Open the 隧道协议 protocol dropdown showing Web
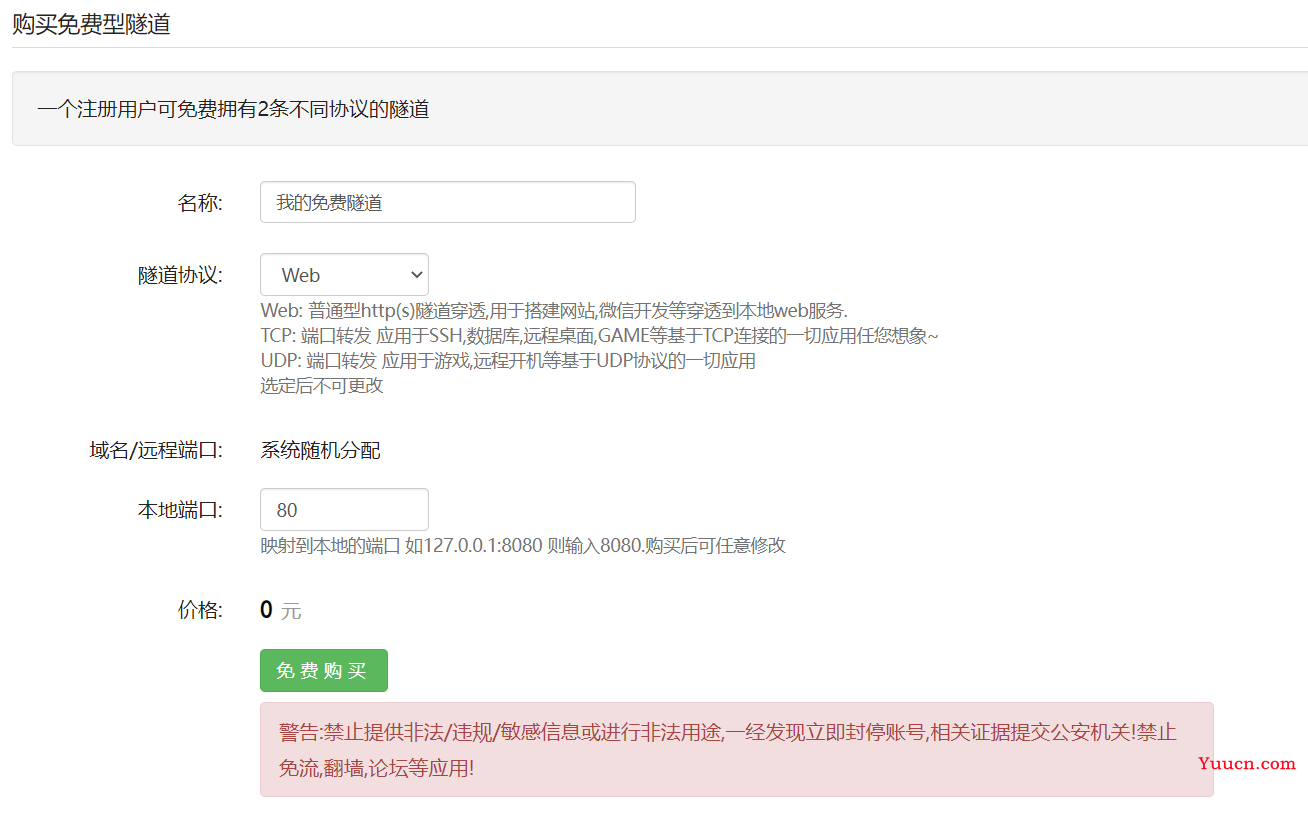1308x818 pixels. click(x=344, y=275)
